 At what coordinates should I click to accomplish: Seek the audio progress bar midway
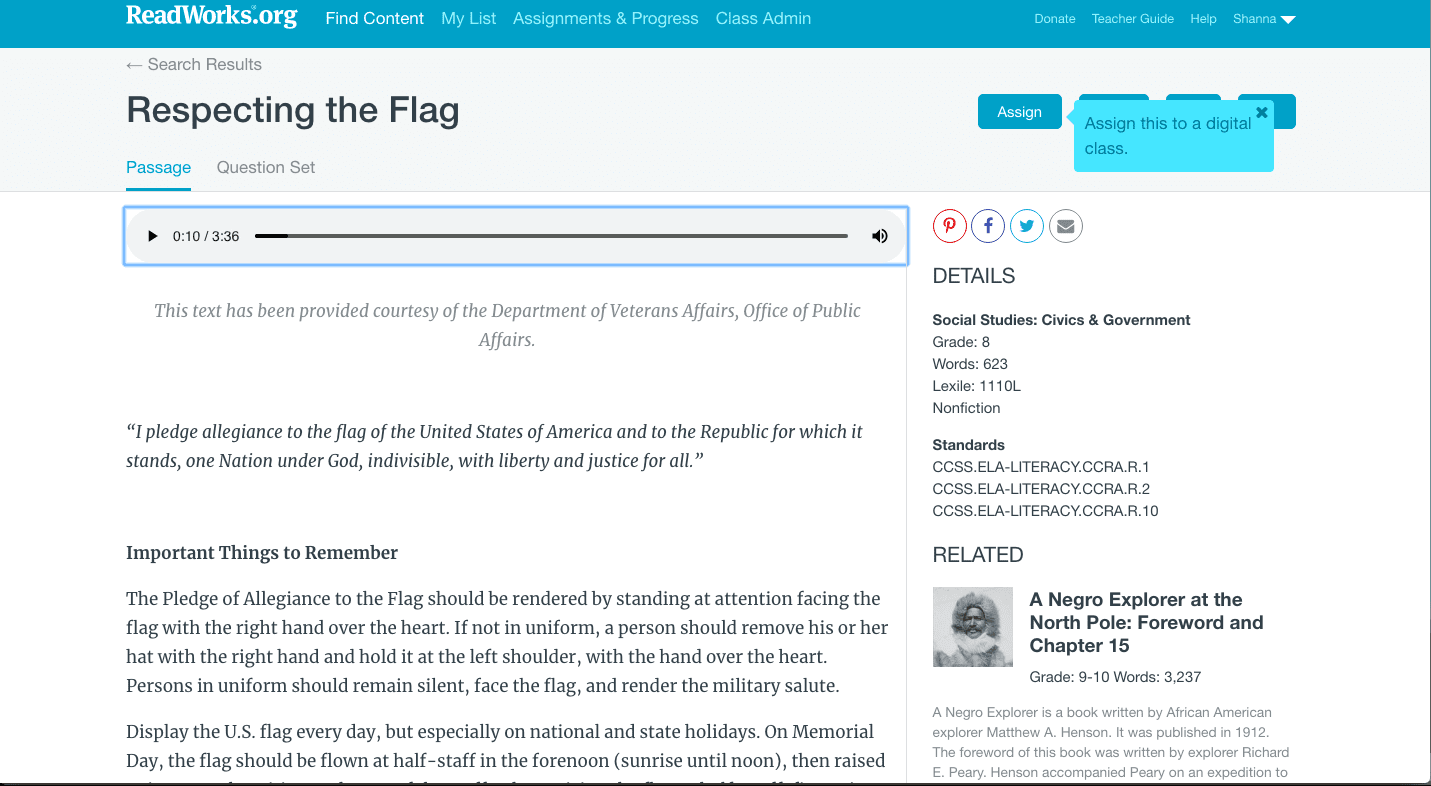[x=551, y=236]
